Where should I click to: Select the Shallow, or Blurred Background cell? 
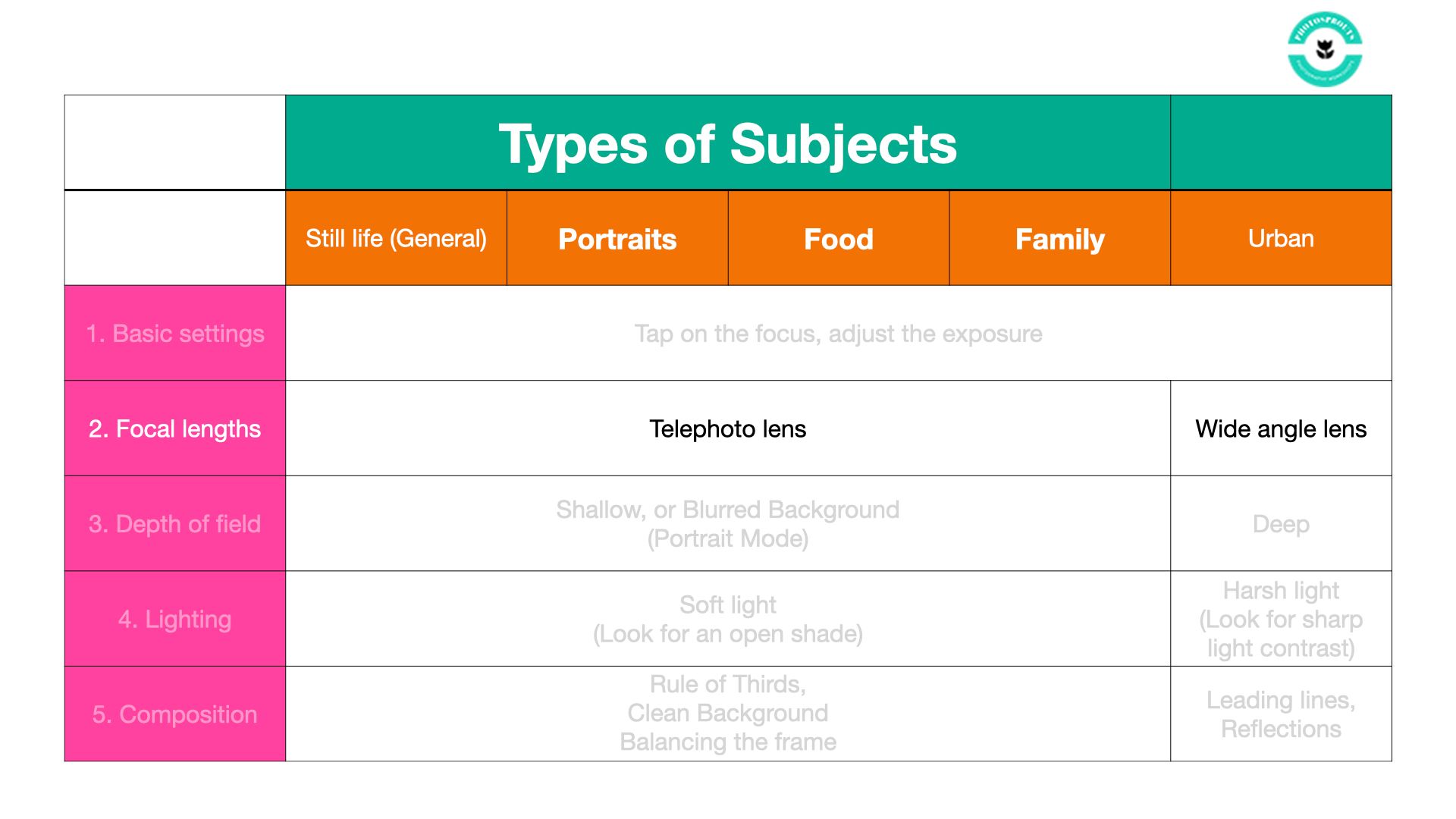tap(727, 524)
